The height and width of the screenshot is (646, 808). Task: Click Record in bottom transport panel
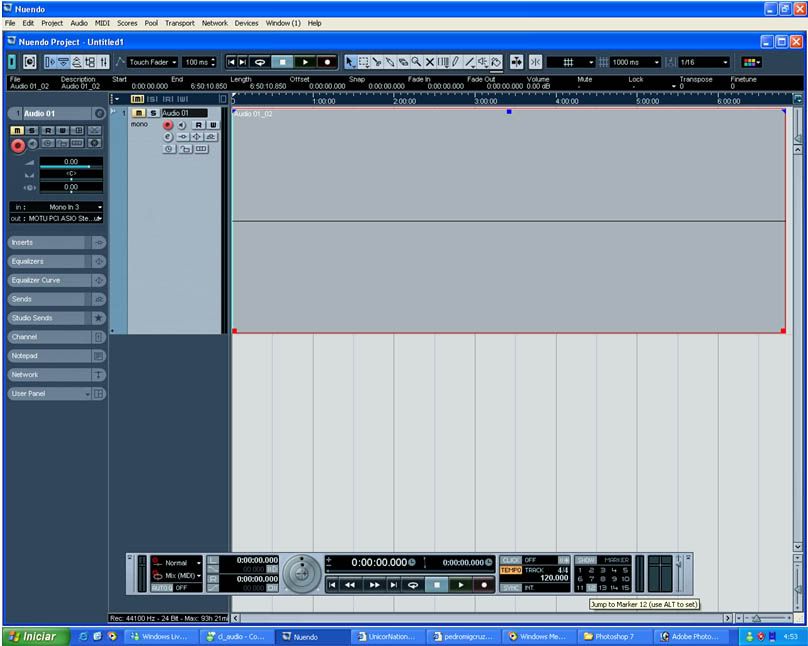click(x=484, y=585)
